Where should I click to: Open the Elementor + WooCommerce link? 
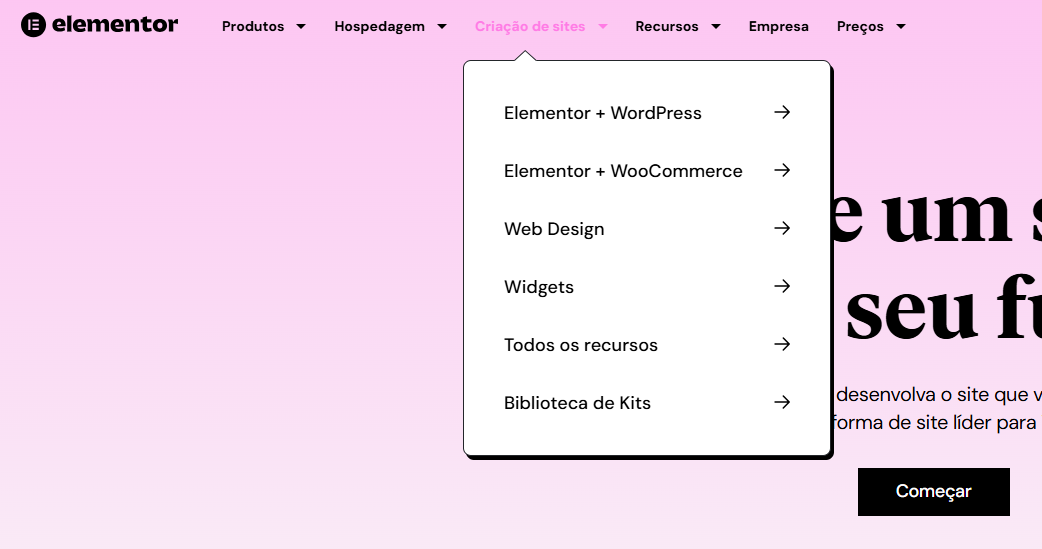pos(623,171)
